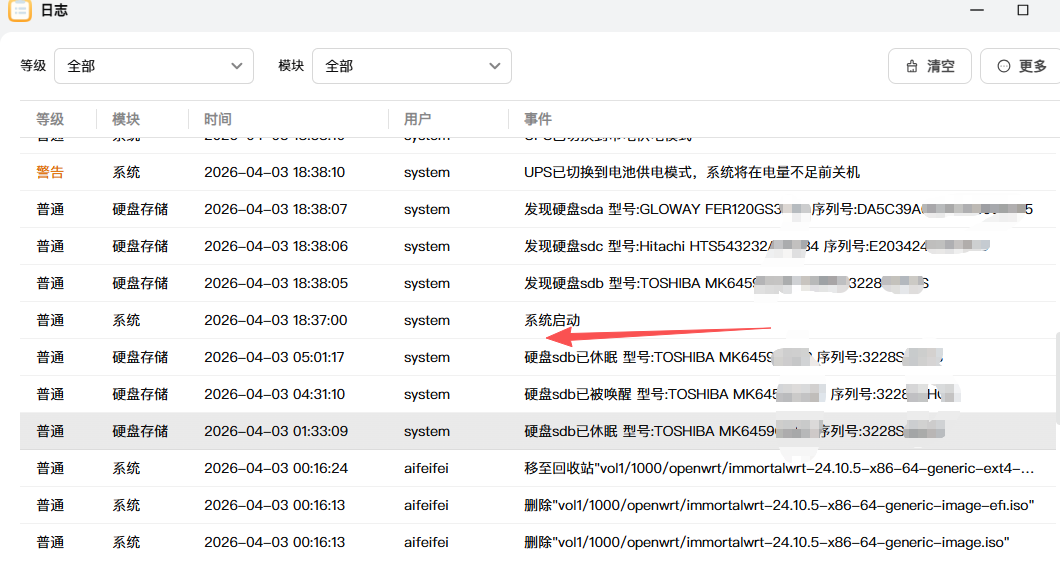Viewport: 1060px width, 563px height.
Task: Maximize the 日志 window
Action: 1023,9
